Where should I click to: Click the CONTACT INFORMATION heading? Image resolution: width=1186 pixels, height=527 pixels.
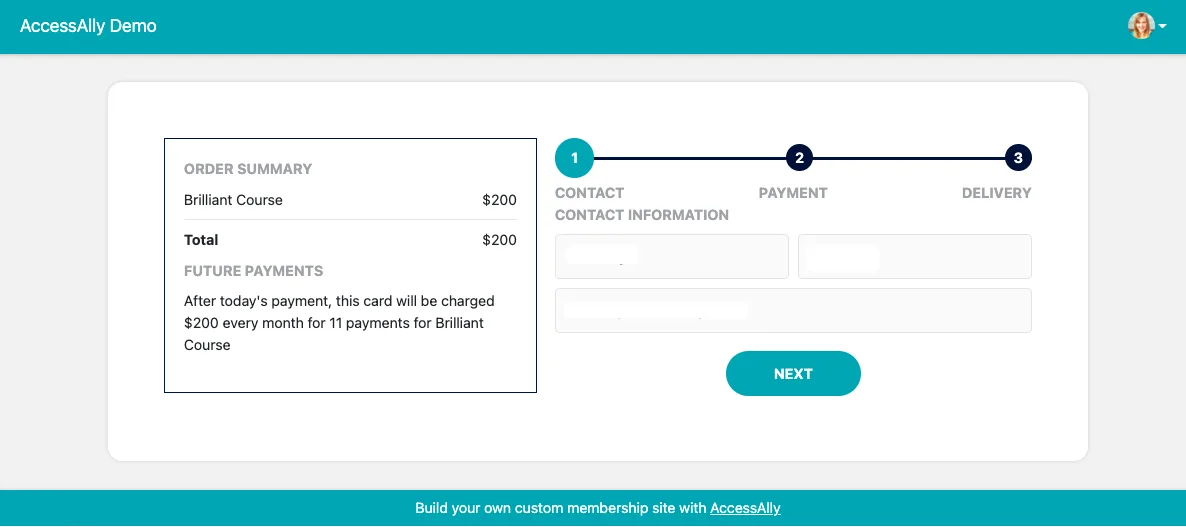click(x=642, y=215)
